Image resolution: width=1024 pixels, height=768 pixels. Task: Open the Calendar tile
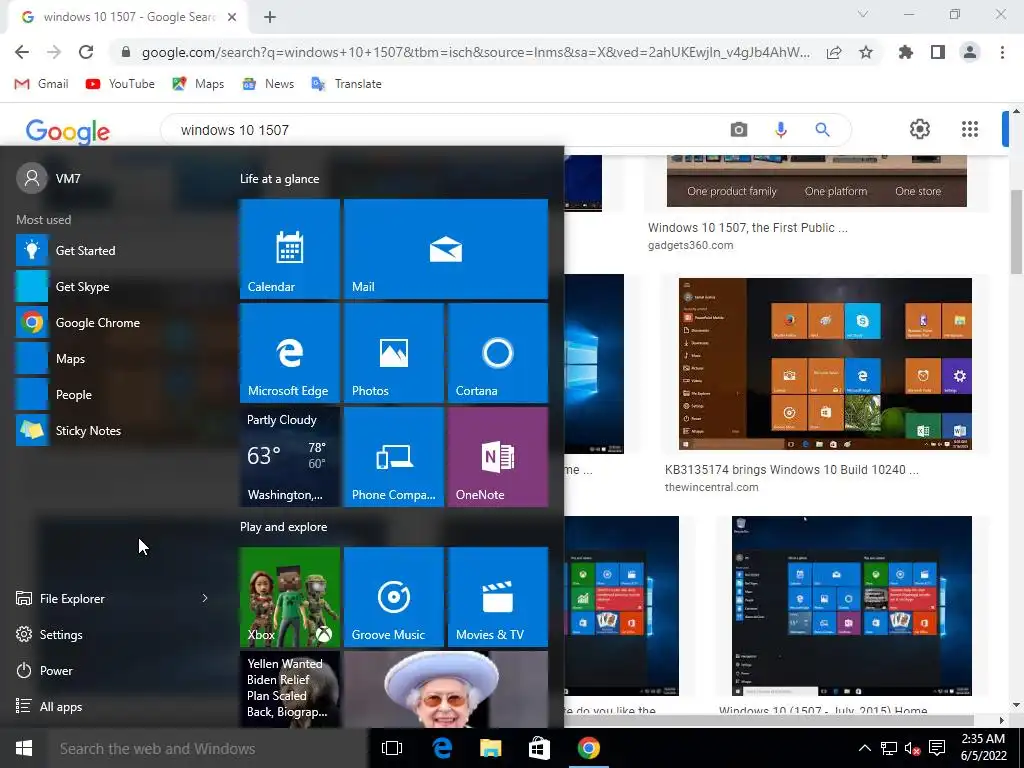289,249
